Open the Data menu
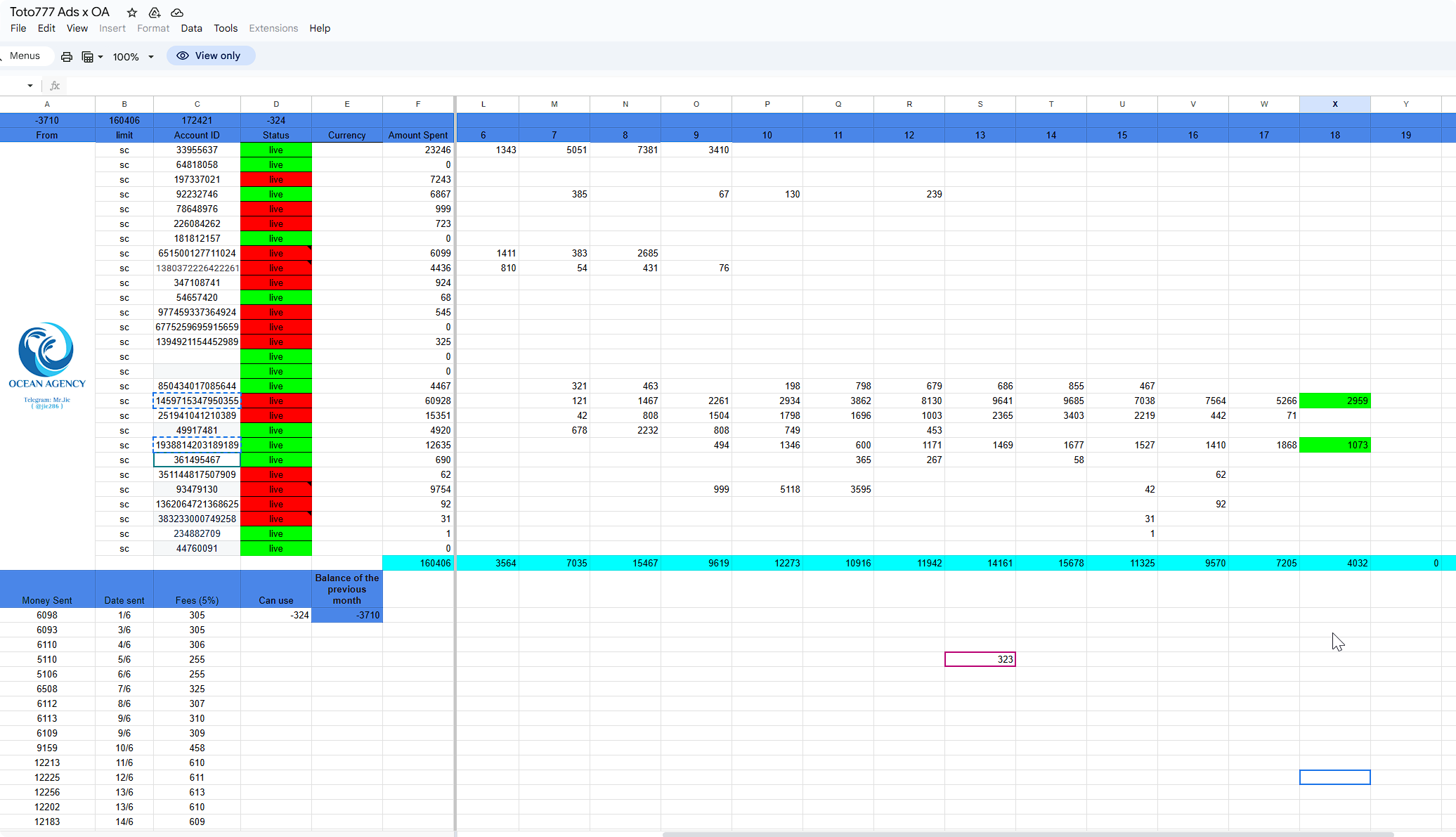 click(x=191, y=28)
